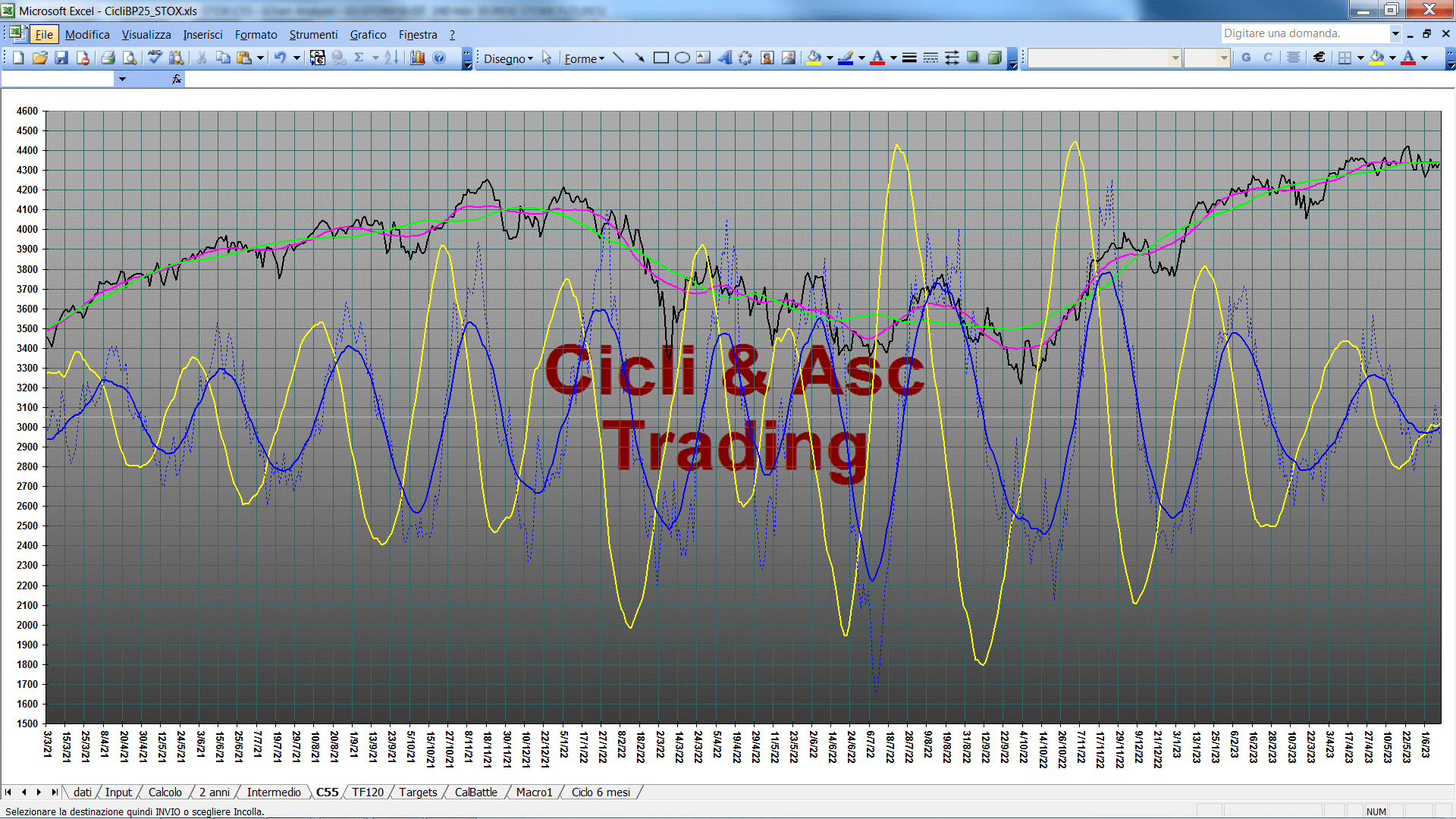Viewport: 1456px width, 819px height.
Task: Click the Copy icon in the toolbar
Action: 223,58
